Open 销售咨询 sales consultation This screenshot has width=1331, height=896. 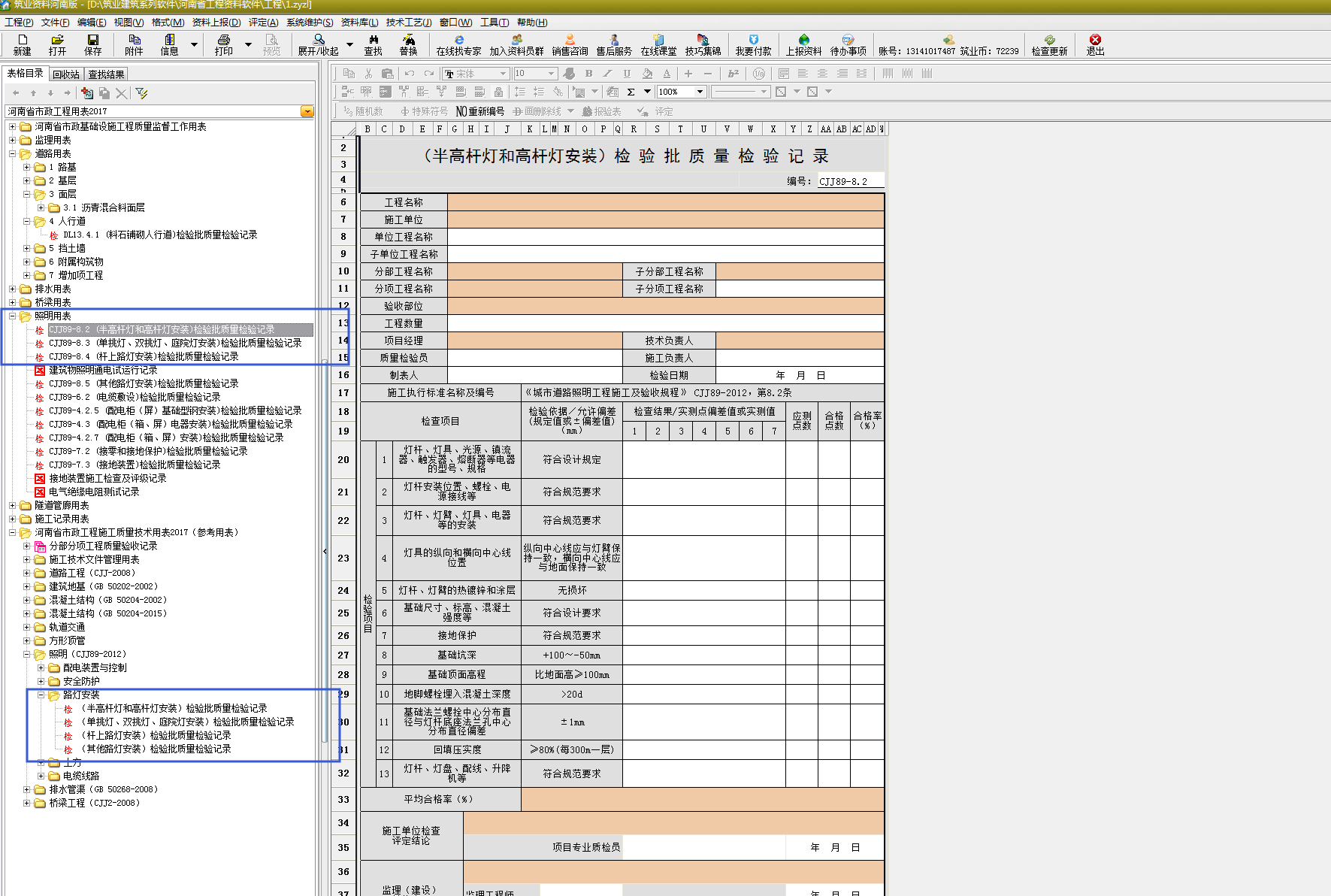[570, 44]
